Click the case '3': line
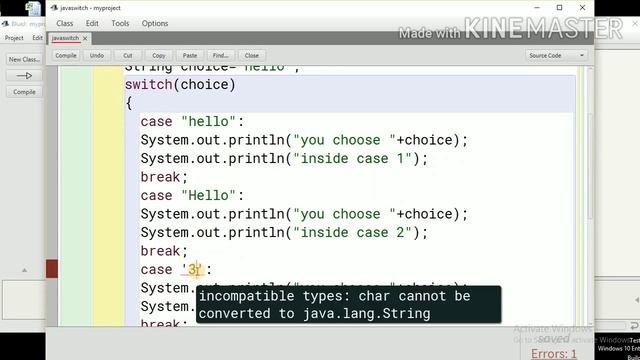Viewport: 640px width, 360px height. pos(176,269)
